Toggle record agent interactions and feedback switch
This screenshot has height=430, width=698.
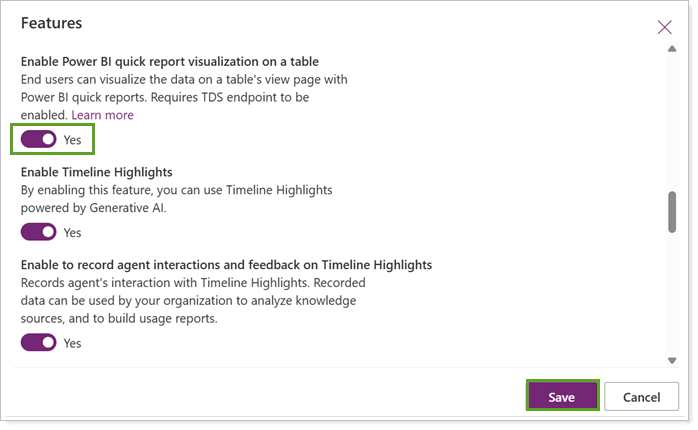[x=38, y=343]
